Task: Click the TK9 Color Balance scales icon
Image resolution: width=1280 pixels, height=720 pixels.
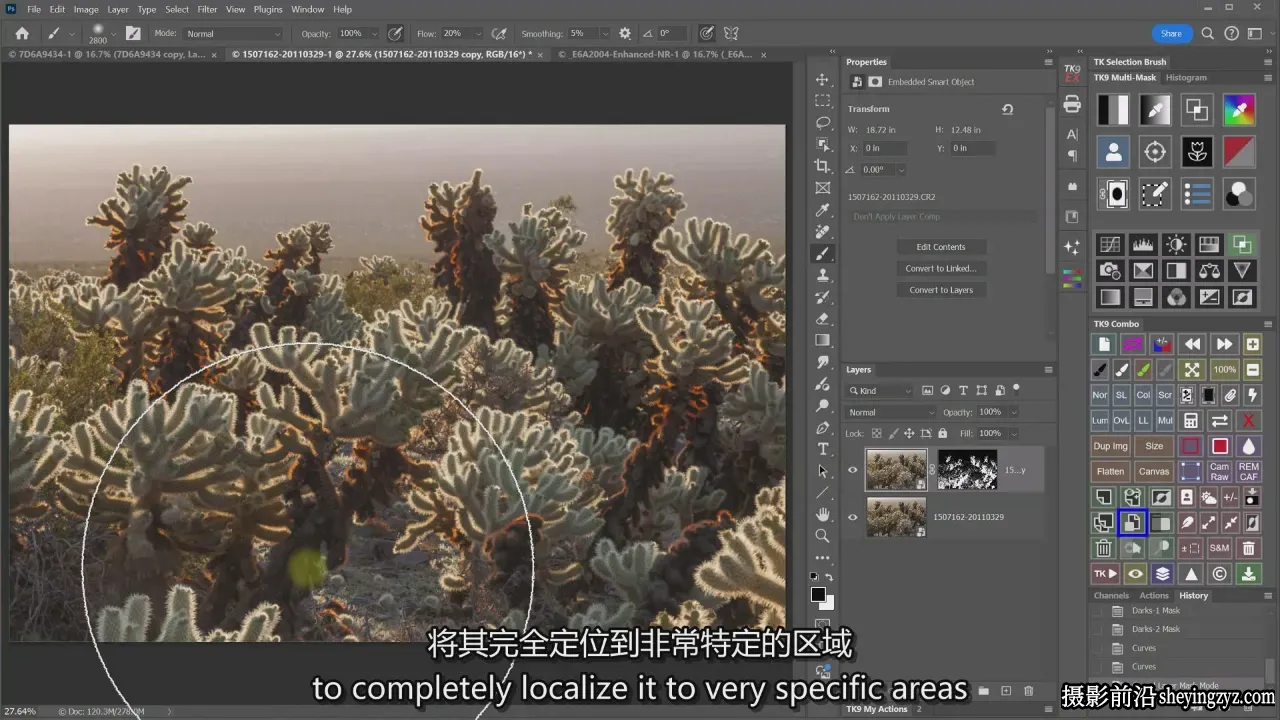Action: pos(1209,270)
